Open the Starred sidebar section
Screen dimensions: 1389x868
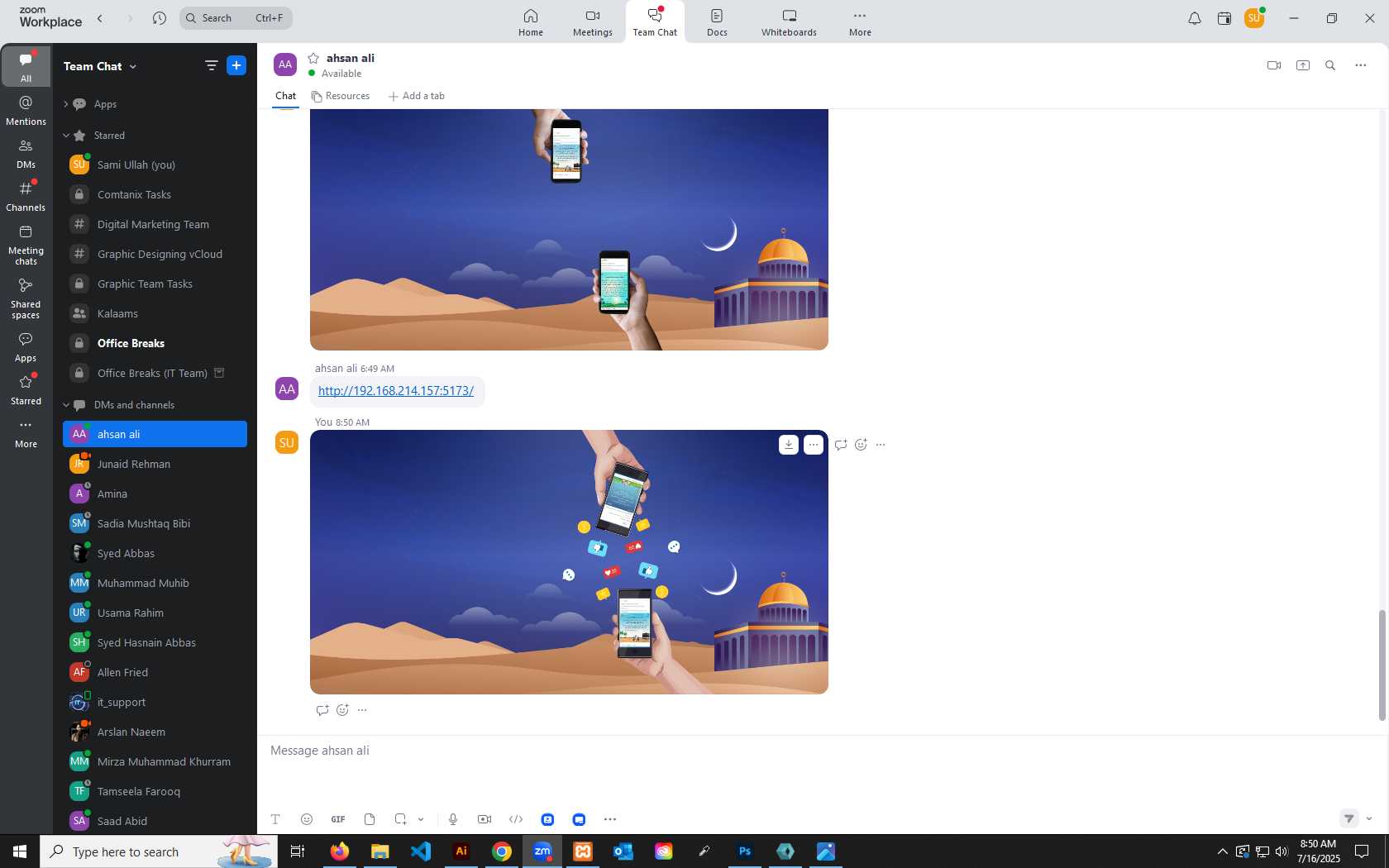coord(26,389)
